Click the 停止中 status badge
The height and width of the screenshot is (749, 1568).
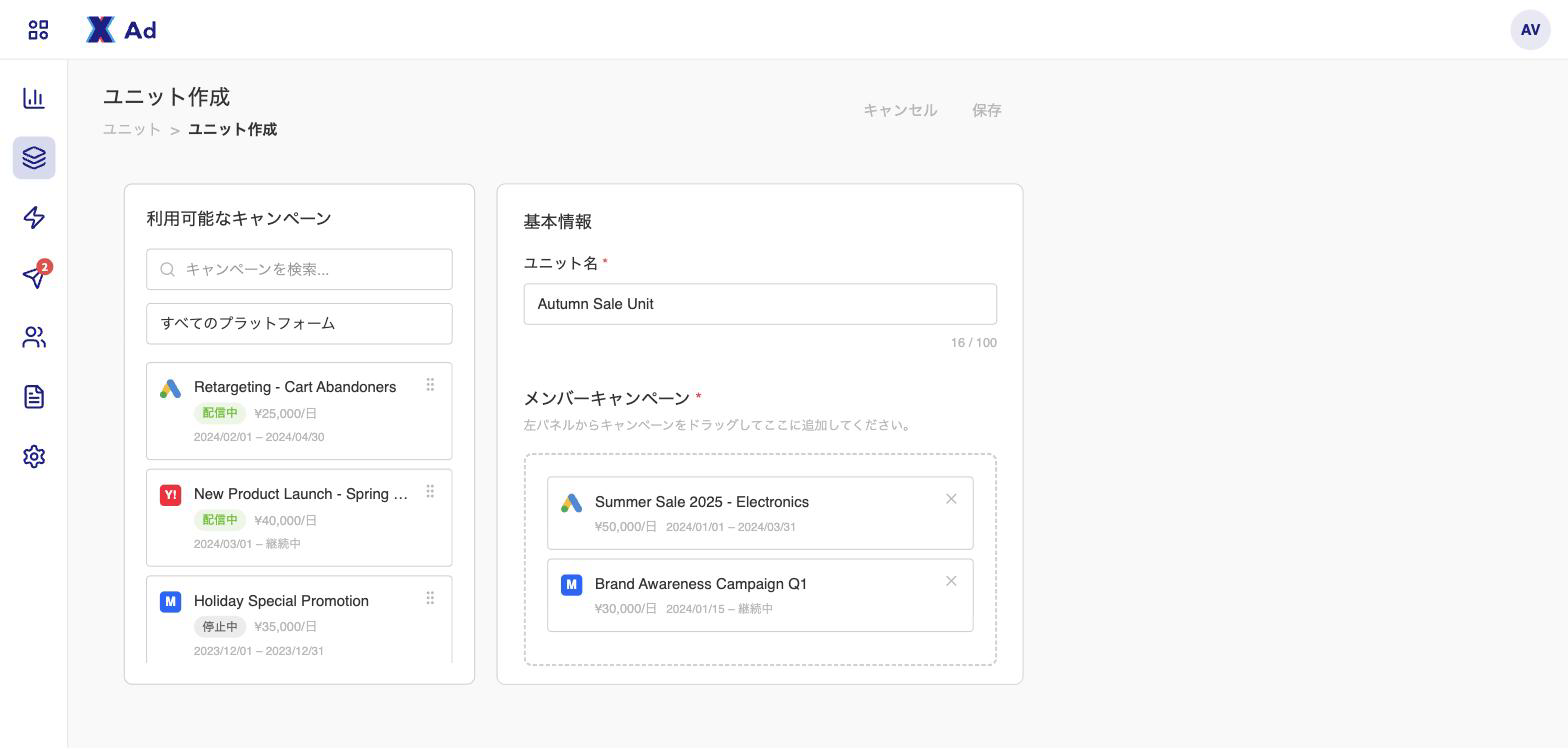[x=220, y=627]
